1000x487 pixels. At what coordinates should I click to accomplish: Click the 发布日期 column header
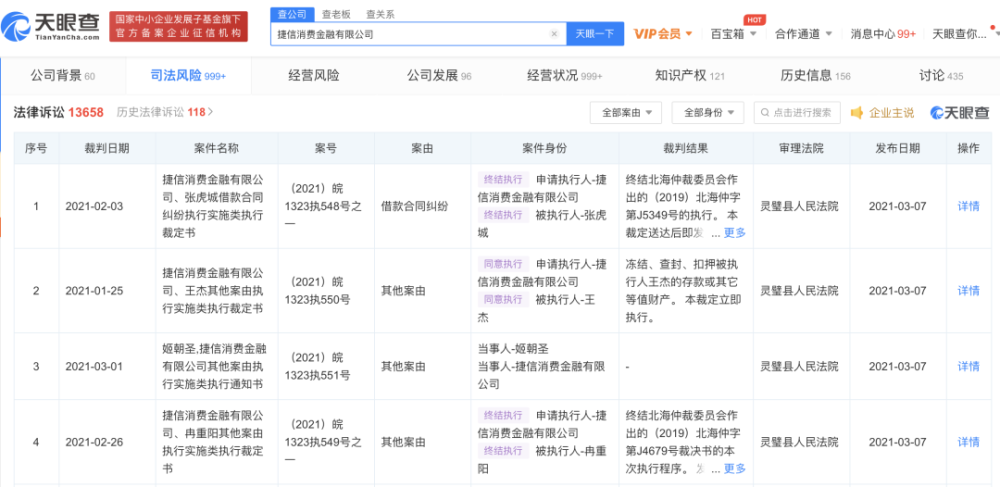pyautogui.click(x=897, y=149)
